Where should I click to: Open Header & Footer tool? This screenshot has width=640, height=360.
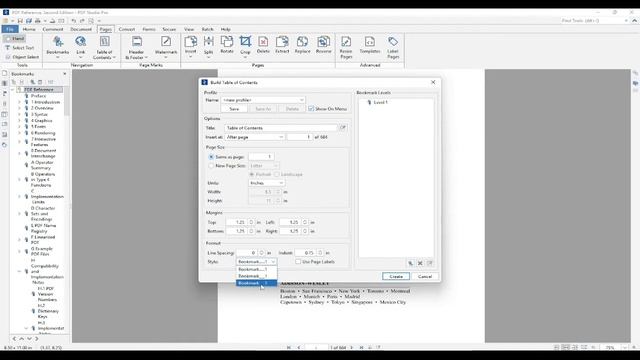(x=136, y=47)
